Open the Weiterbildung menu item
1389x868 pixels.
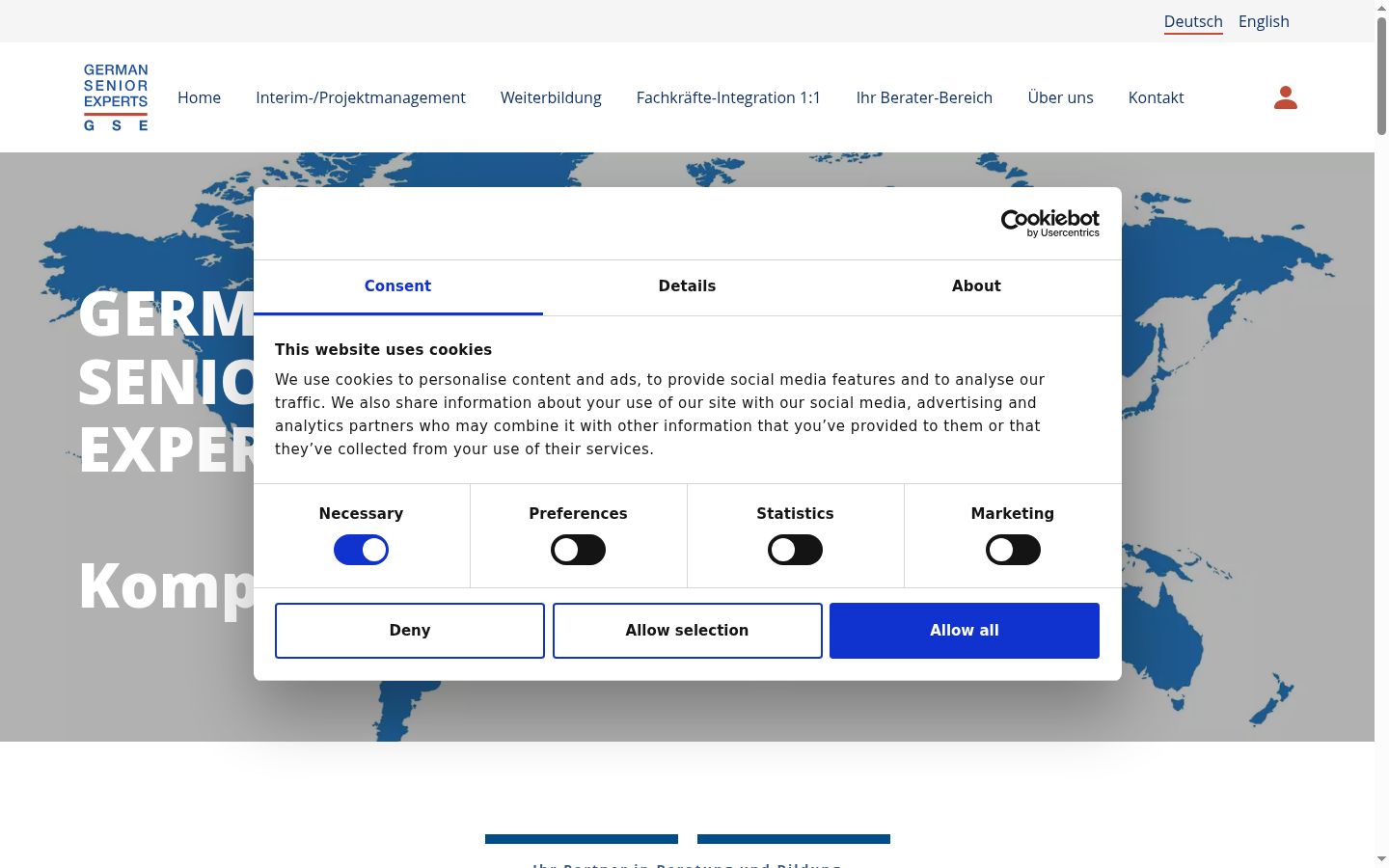coord(551,97)
